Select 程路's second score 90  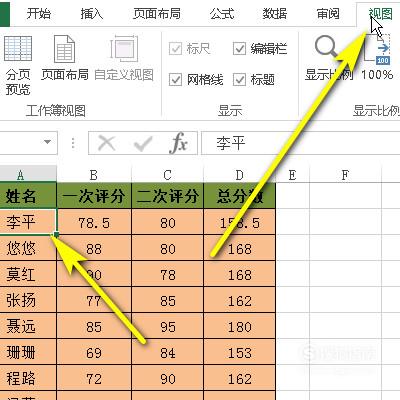pyautogui.click(x=167, y=378)
